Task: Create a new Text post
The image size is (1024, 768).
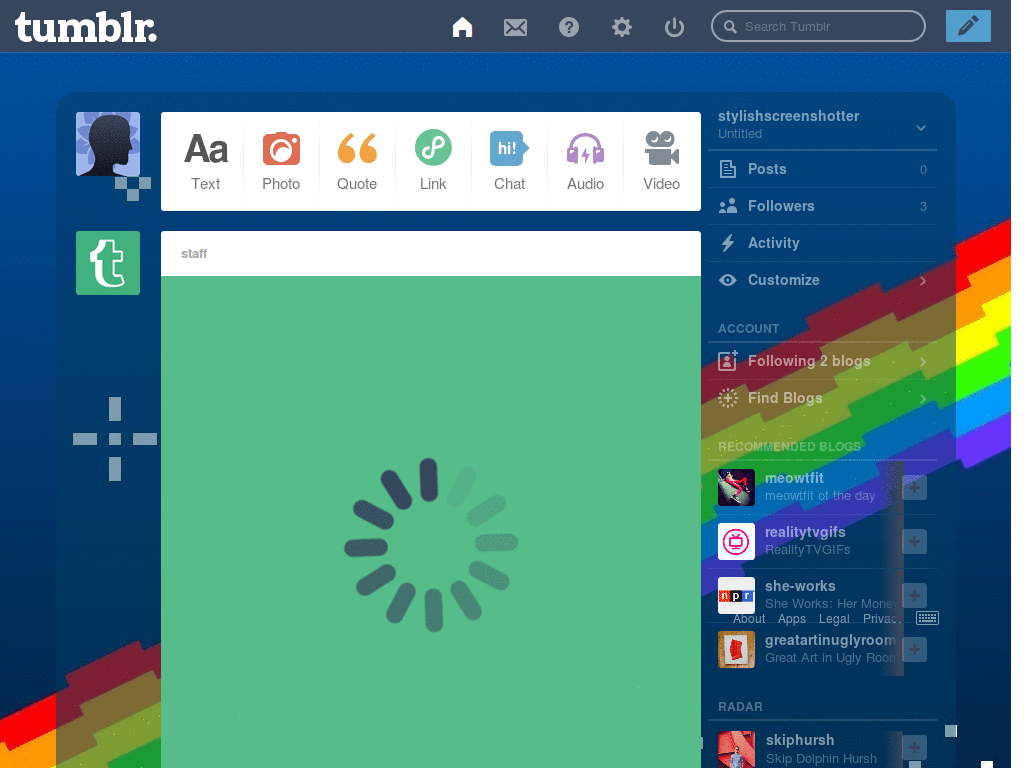Action: (x=206, y=161)
